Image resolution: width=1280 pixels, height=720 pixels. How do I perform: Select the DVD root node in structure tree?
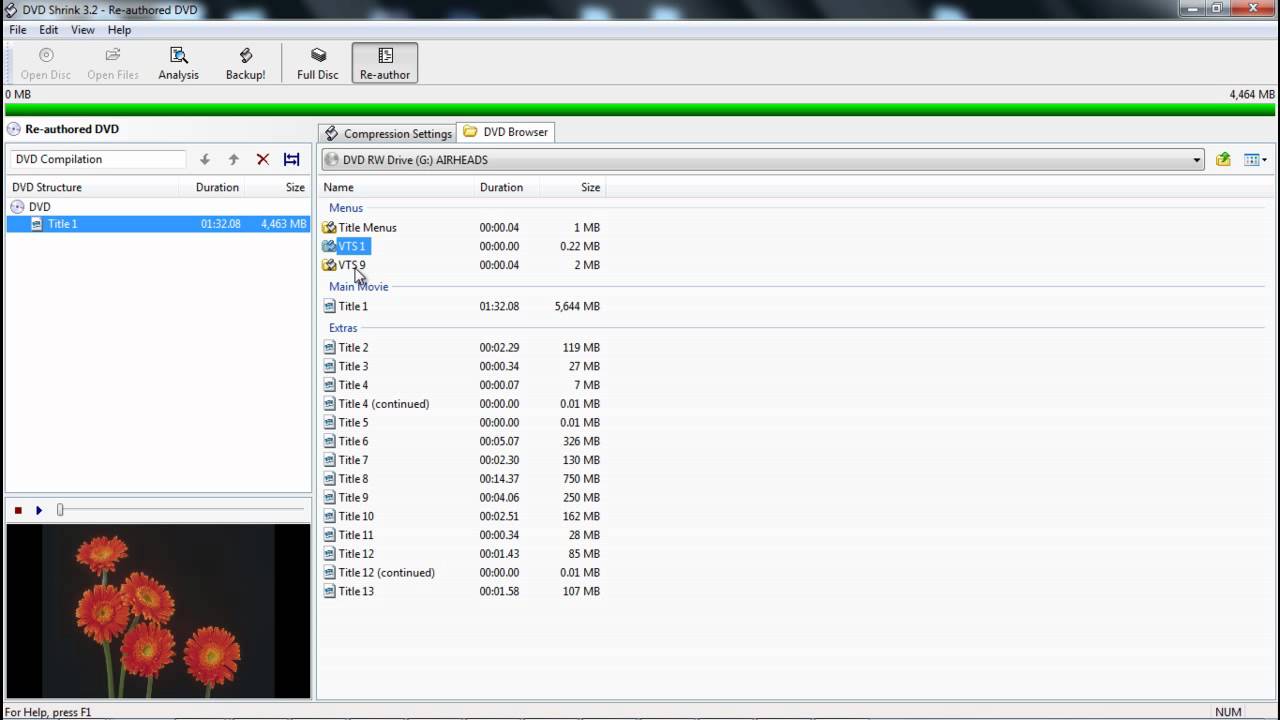click(x=31, y=207)
